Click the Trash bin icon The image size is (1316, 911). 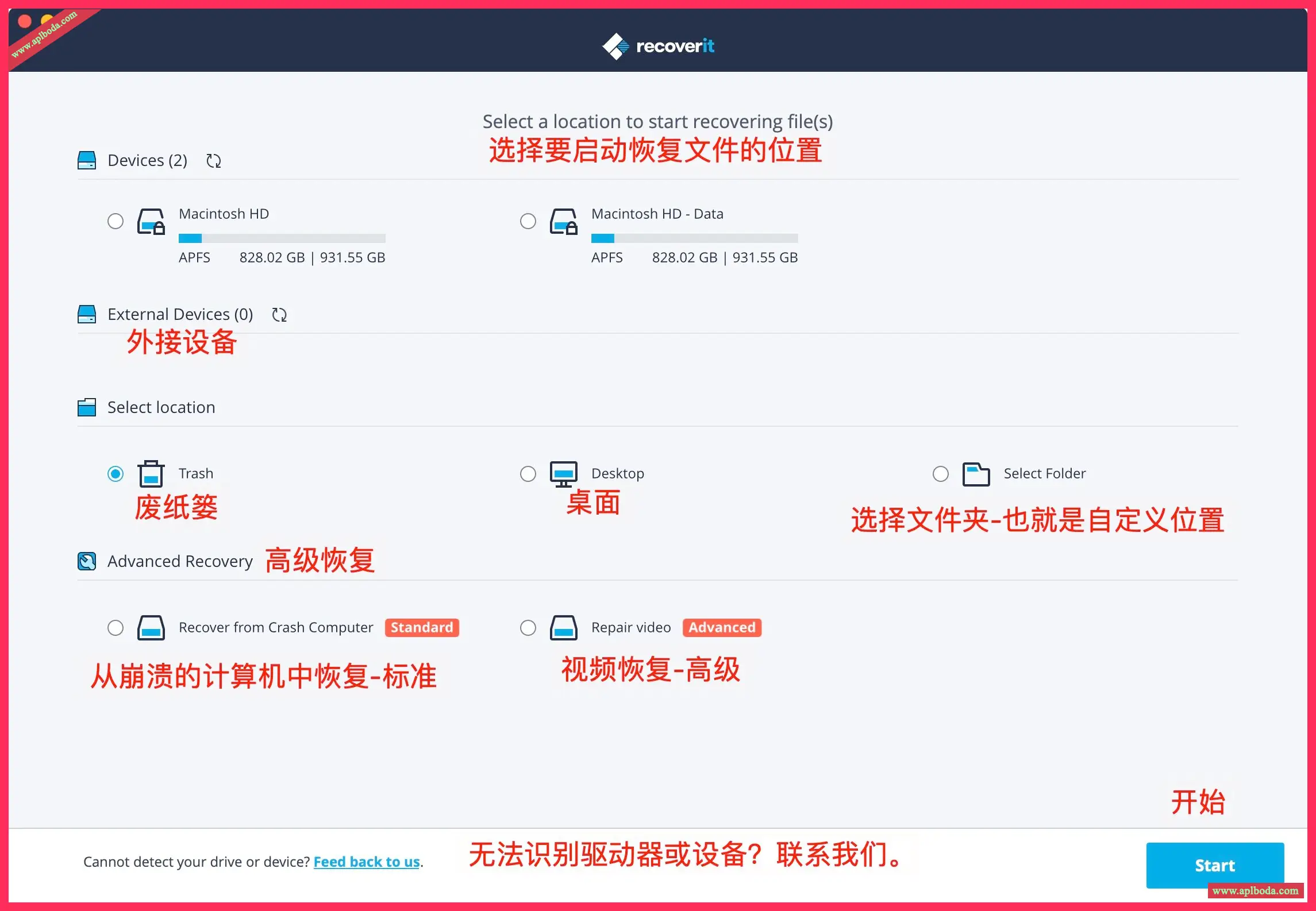click(151, 474)
